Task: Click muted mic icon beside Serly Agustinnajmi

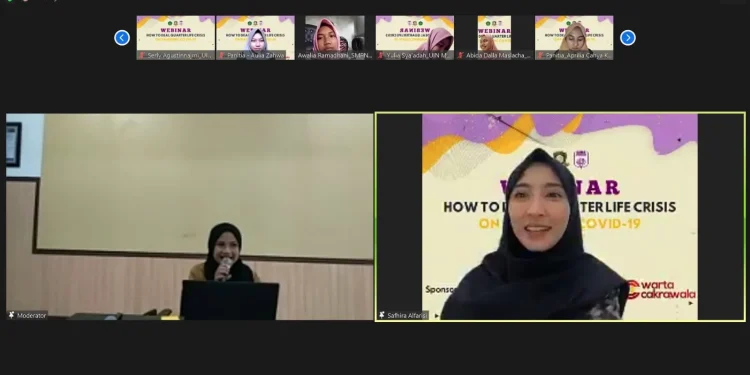Action: [x=142, y=55]
